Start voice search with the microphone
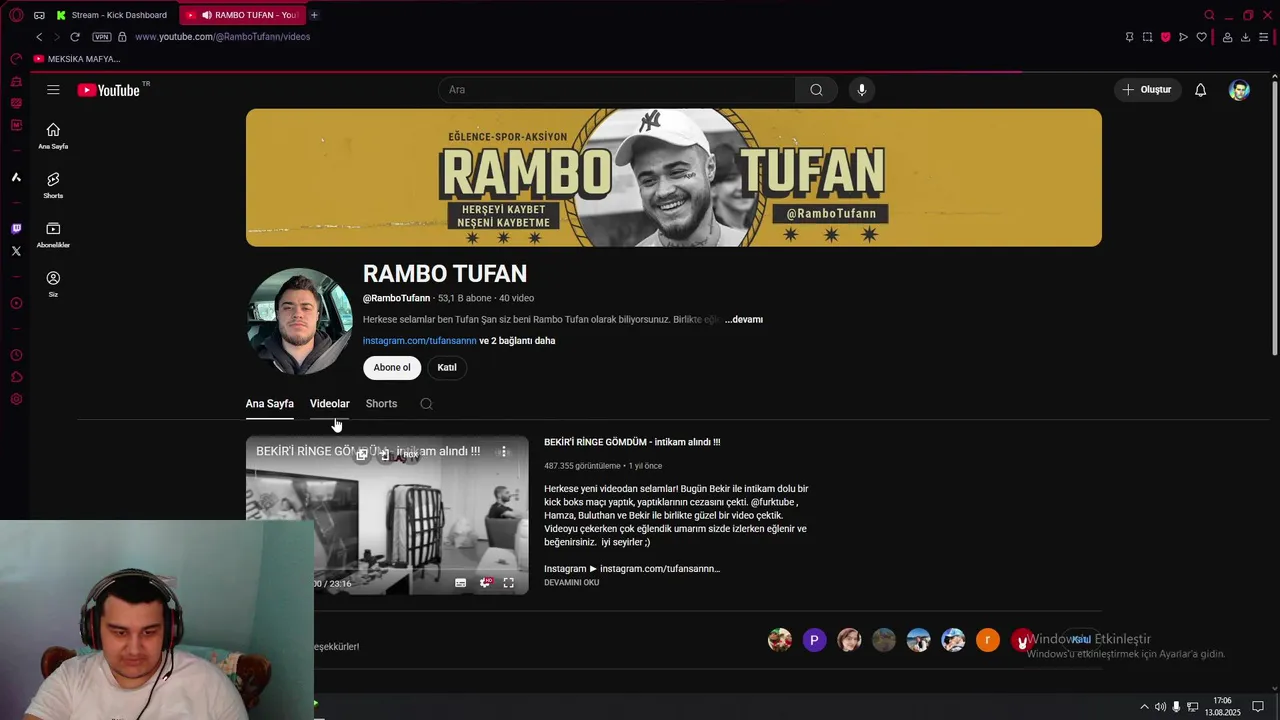The width and height of the screenshot is (1280, 720). (861, 90)
